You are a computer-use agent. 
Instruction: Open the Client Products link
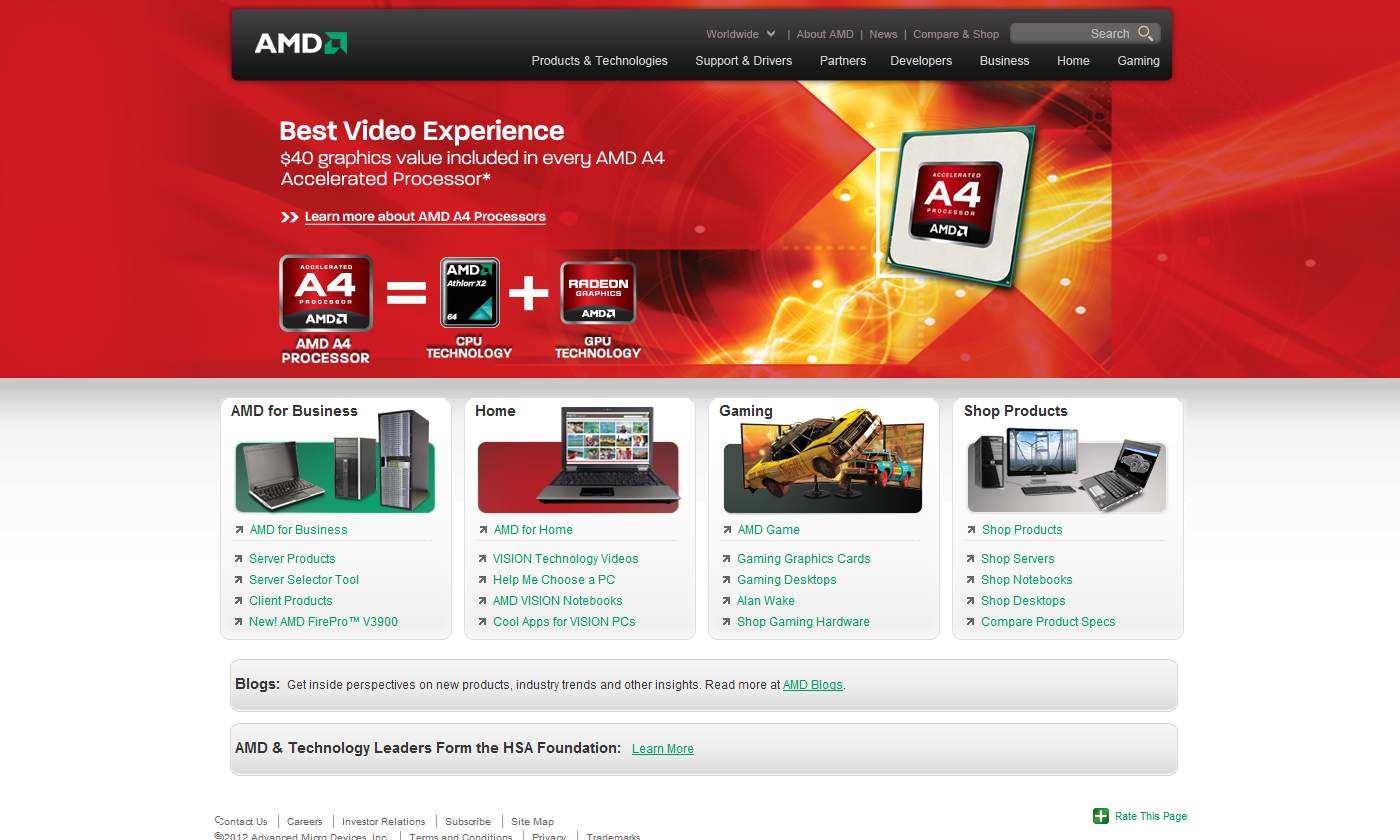[x=290, y=601]
